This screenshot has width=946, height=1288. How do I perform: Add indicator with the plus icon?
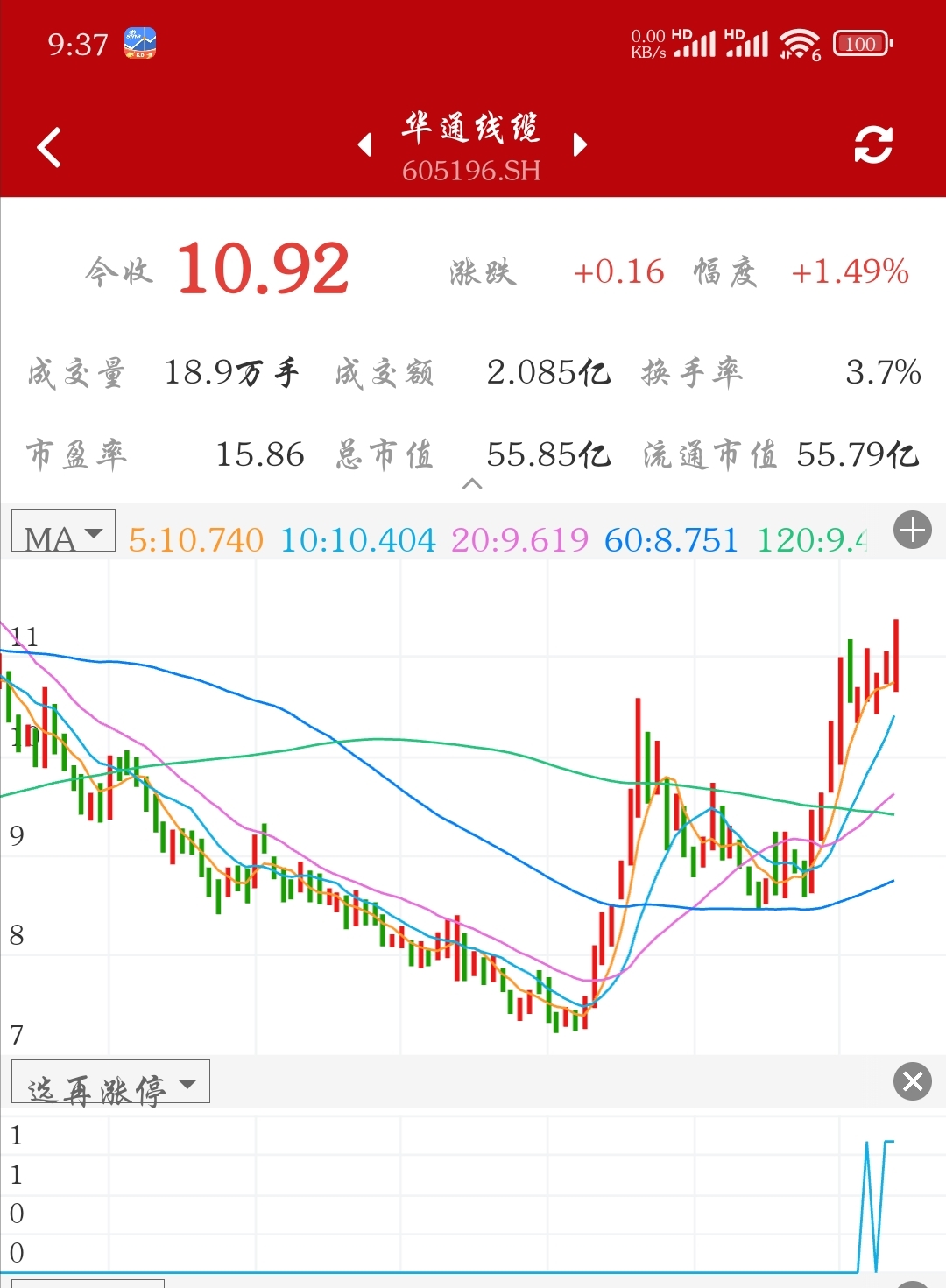912,531
